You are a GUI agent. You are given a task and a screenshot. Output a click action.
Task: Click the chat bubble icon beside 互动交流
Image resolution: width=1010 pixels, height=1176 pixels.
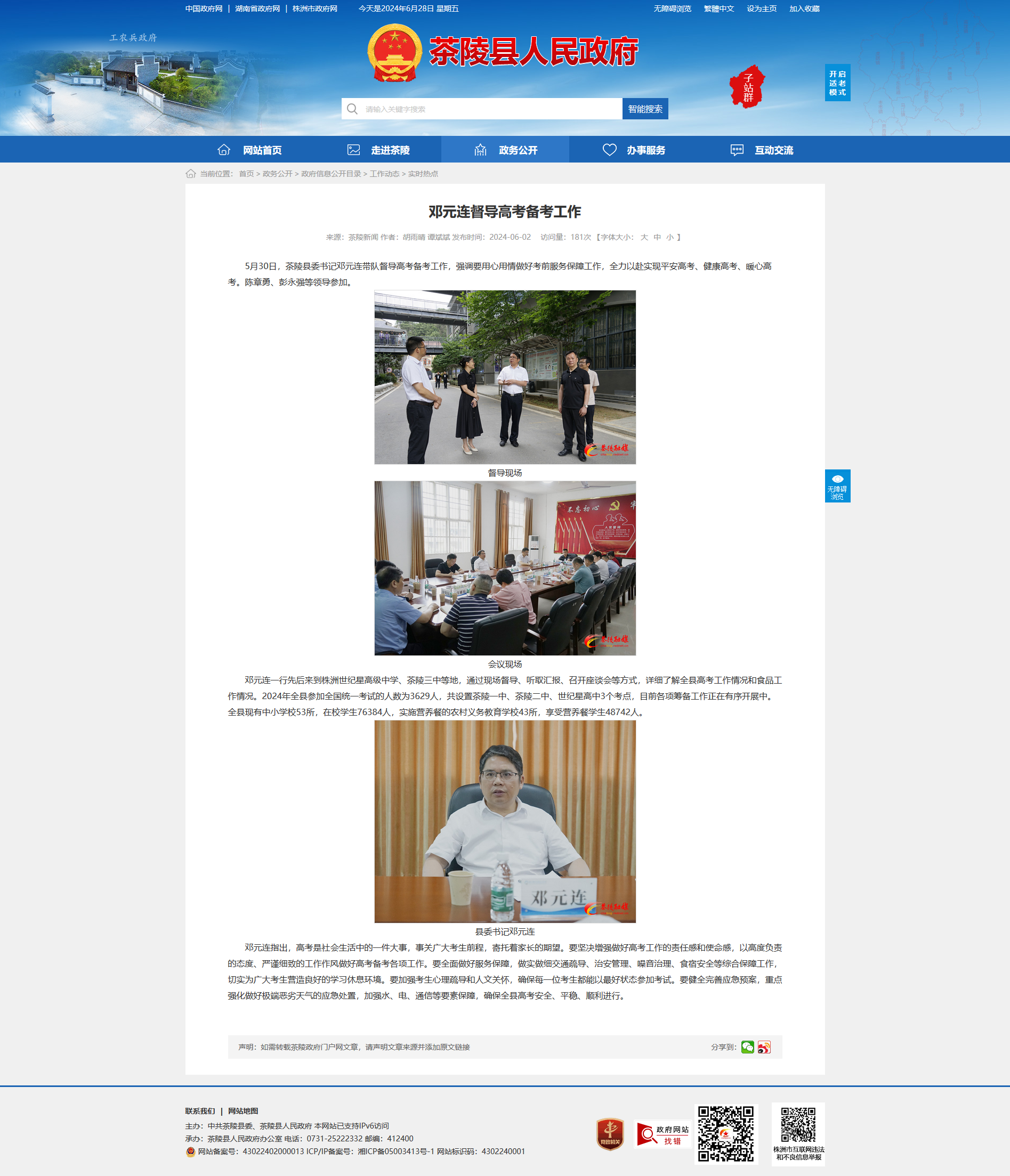[737, 150]
